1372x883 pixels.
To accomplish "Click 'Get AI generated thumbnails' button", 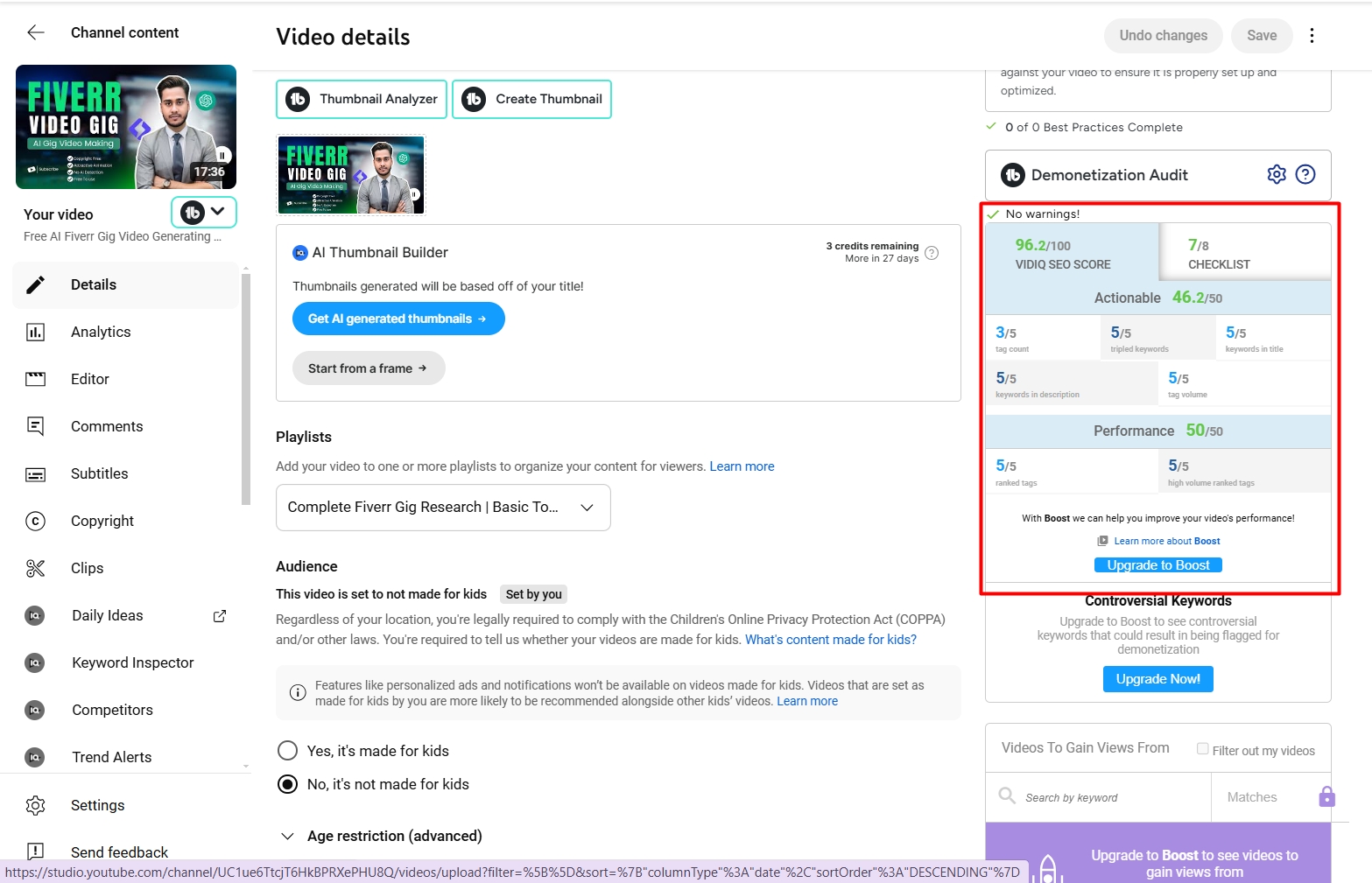I will pos(398,319).
